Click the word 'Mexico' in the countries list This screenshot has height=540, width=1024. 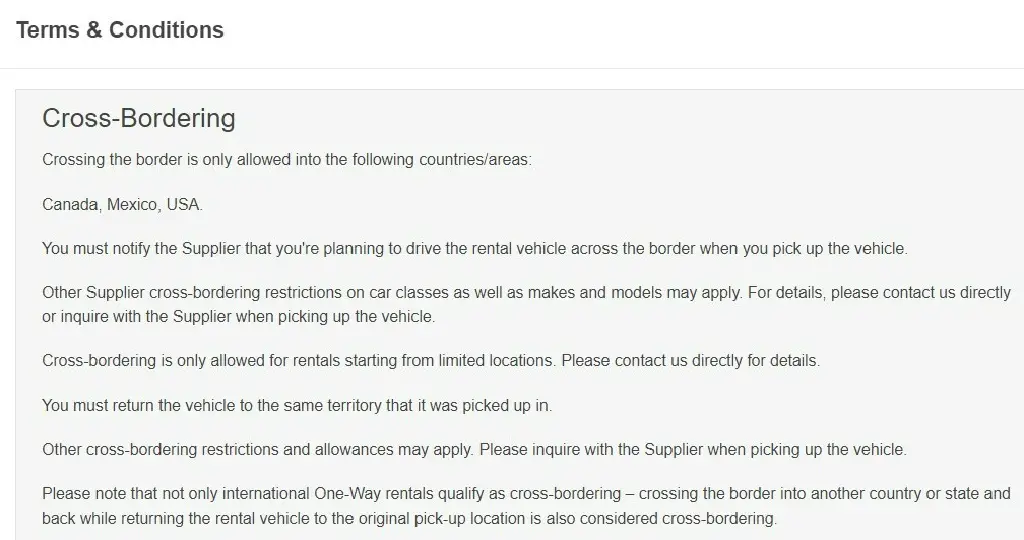pos(132,204)
